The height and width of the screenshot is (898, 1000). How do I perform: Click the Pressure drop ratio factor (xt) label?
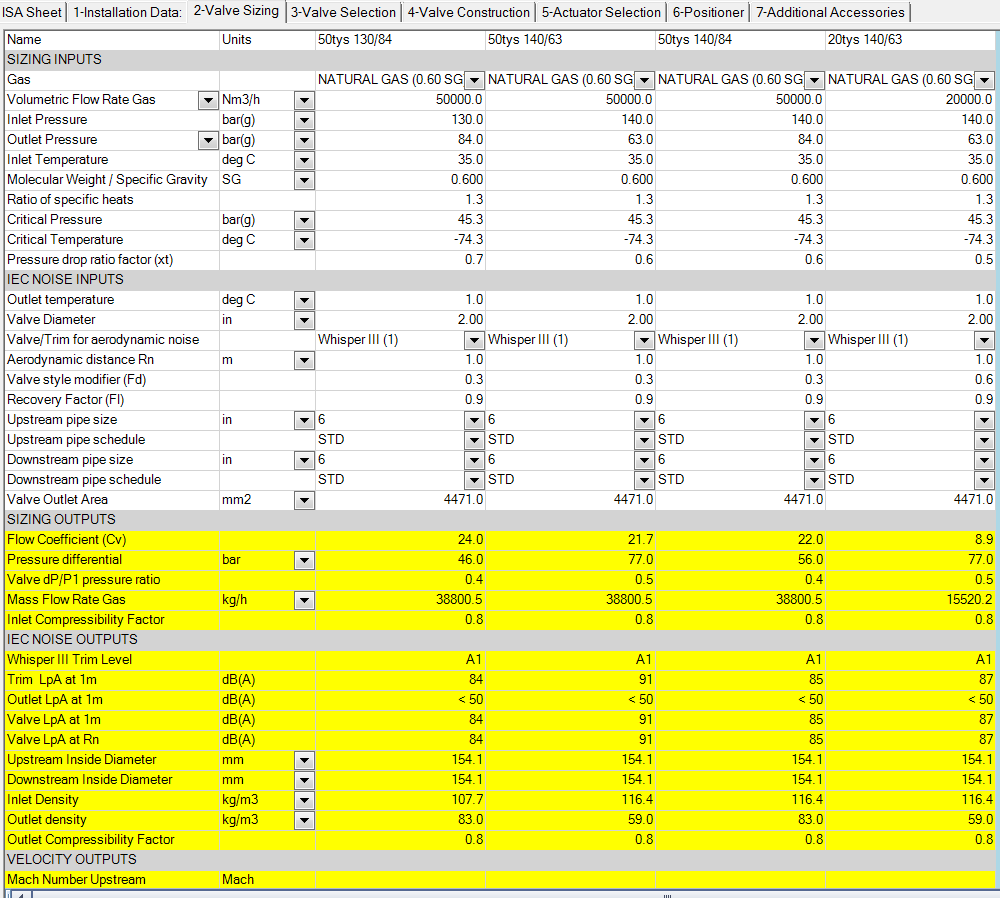pyautogui.click(x=90, y=260)
